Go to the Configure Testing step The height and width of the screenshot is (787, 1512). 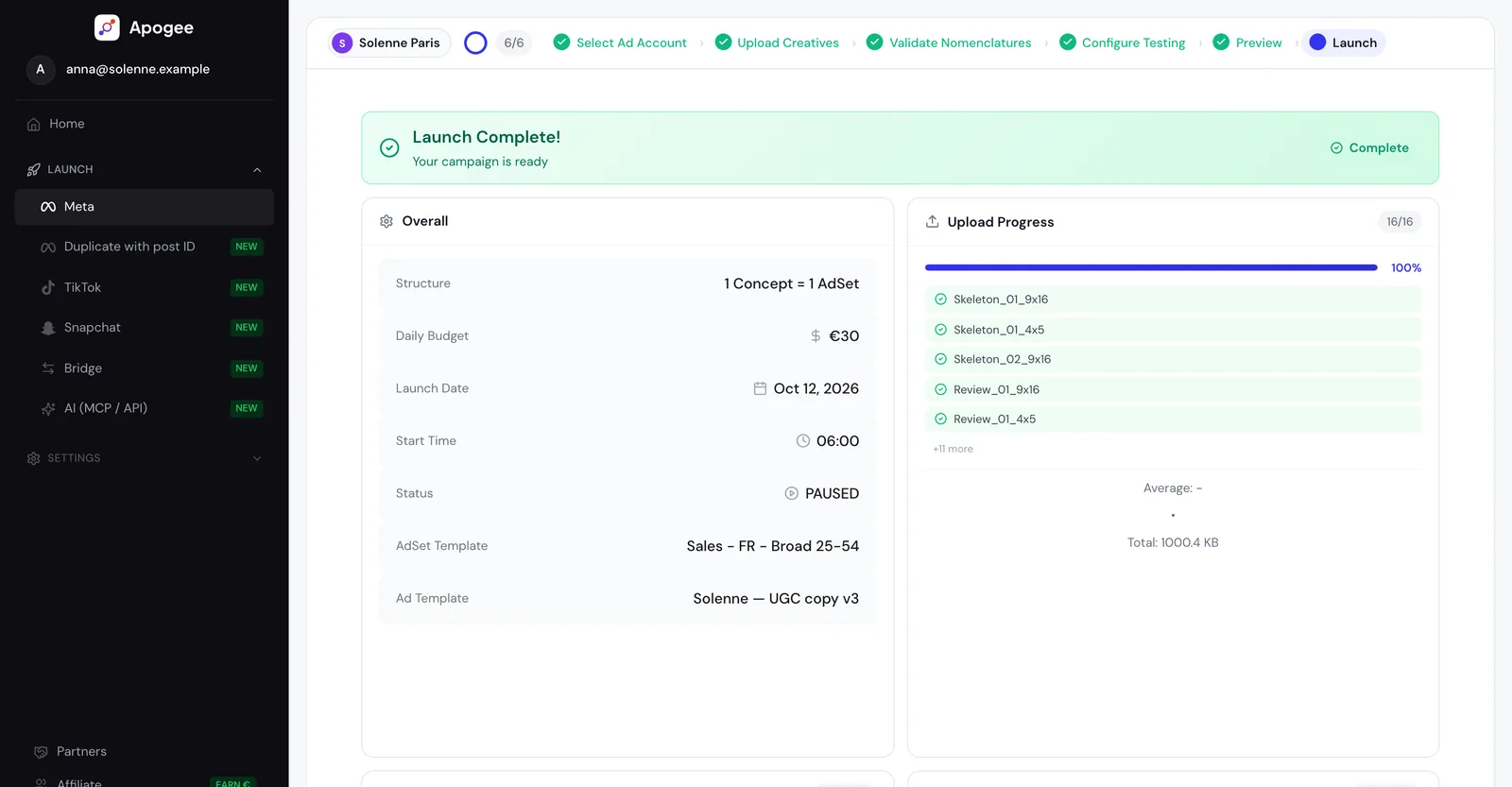[1123, 43]
